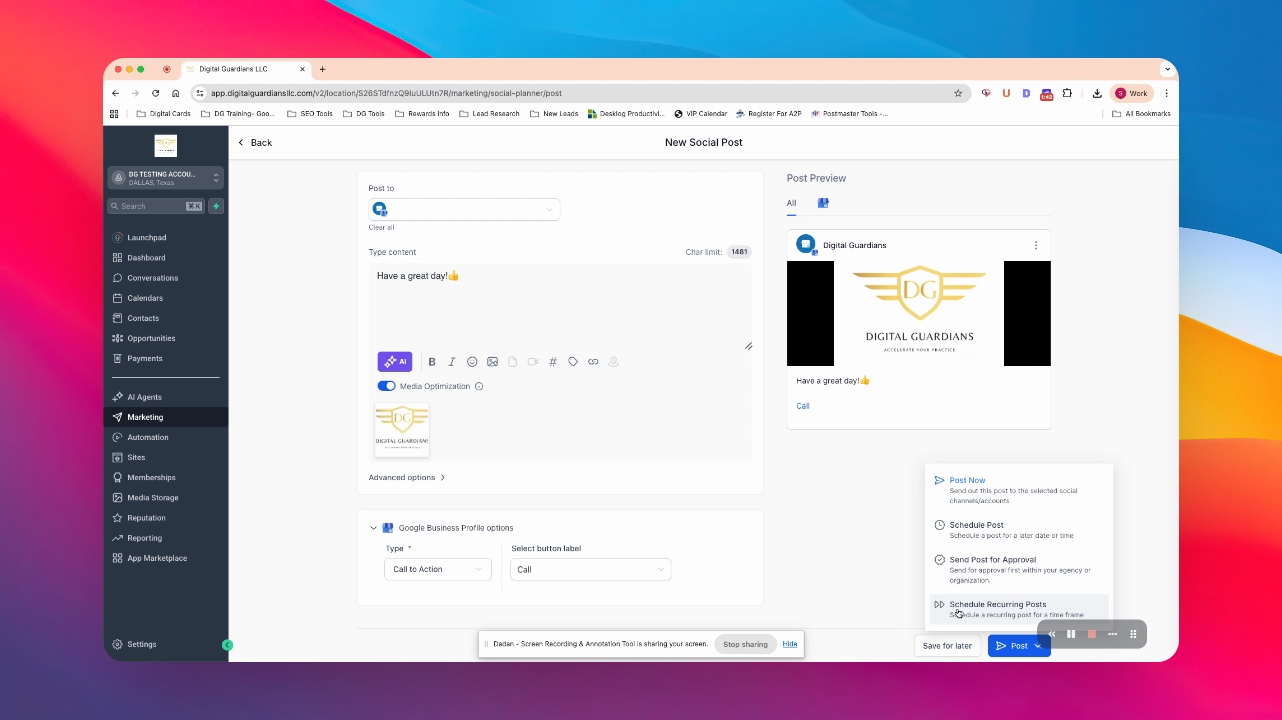This screenshot has height=720, width=1282.
Task: Open the Select button label dropdown
Action: point(591,569)
